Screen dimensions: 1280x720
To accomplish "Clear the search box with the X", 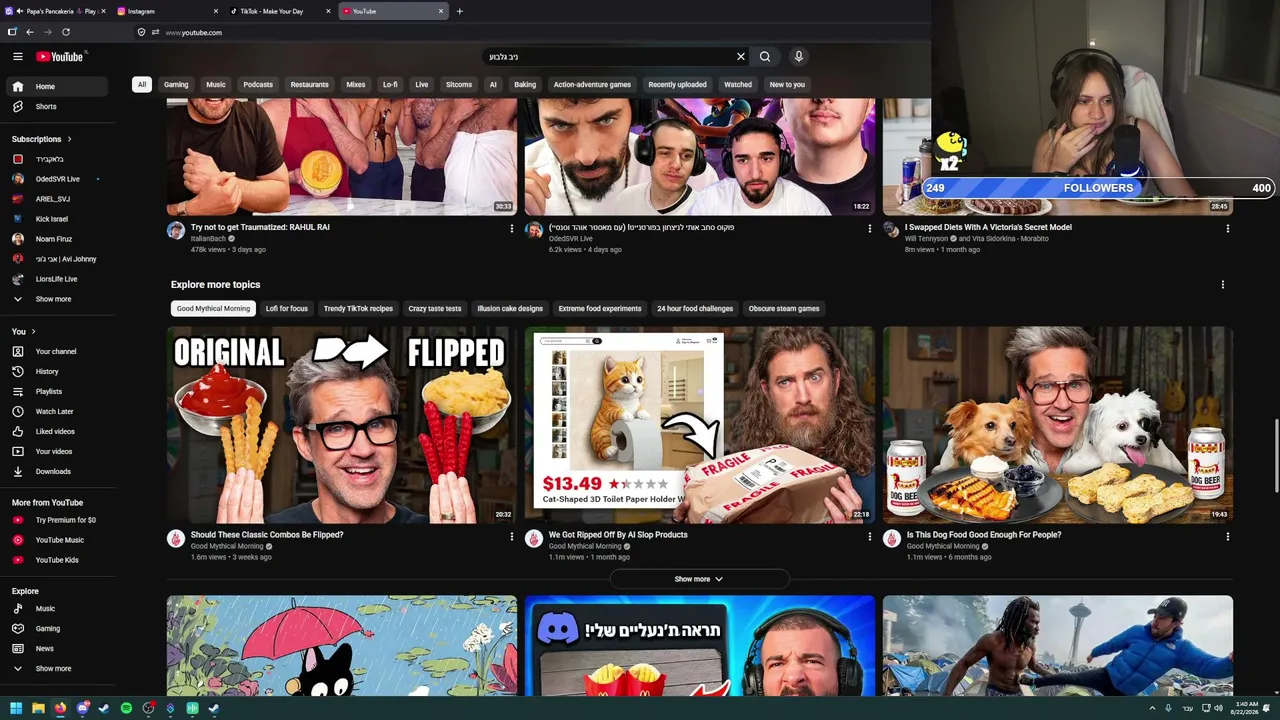I will [741, 57].
